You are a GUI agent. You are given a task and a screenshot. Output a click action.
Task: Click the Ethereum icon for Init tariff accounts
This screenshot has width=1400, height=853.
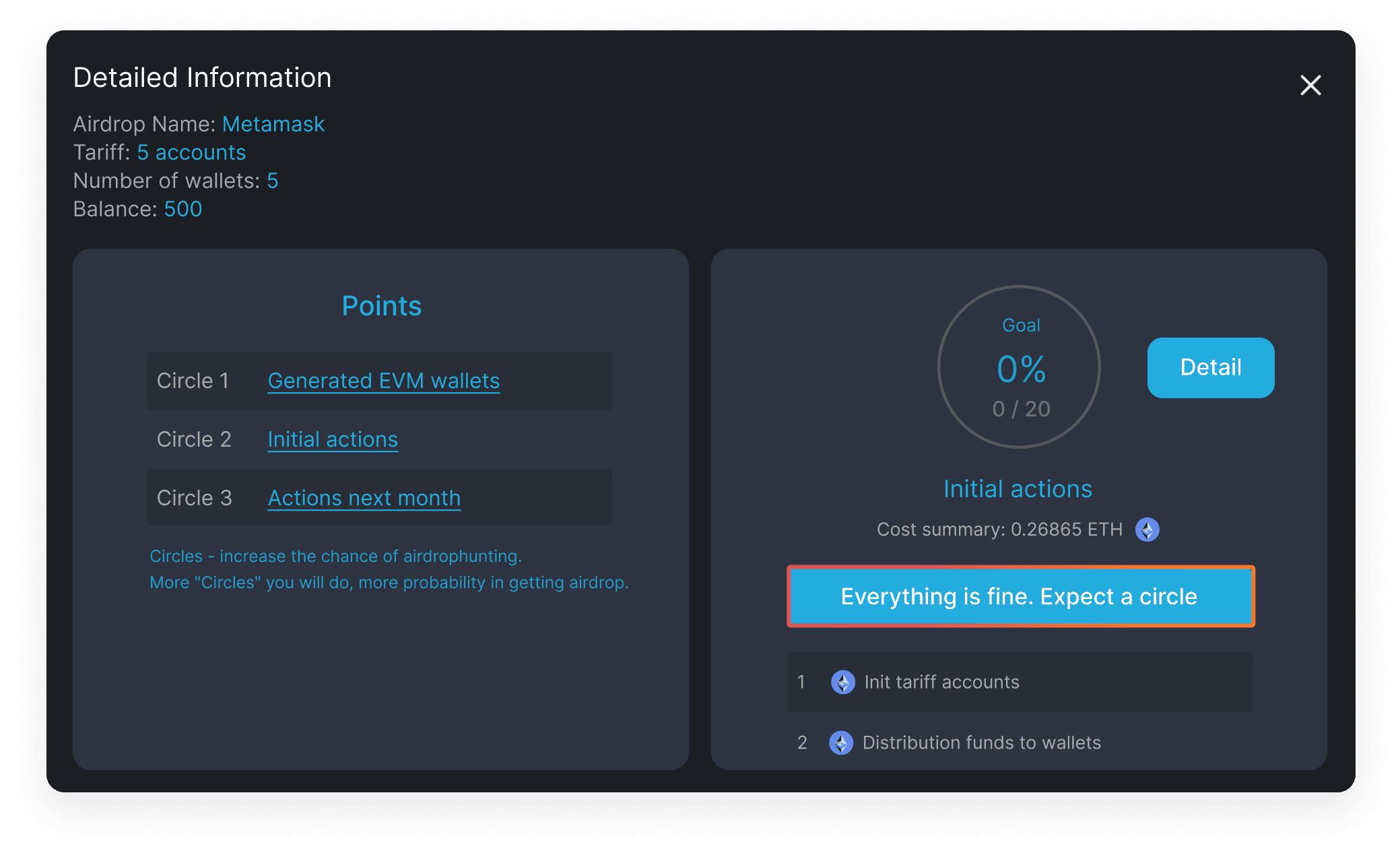point(842,682)
